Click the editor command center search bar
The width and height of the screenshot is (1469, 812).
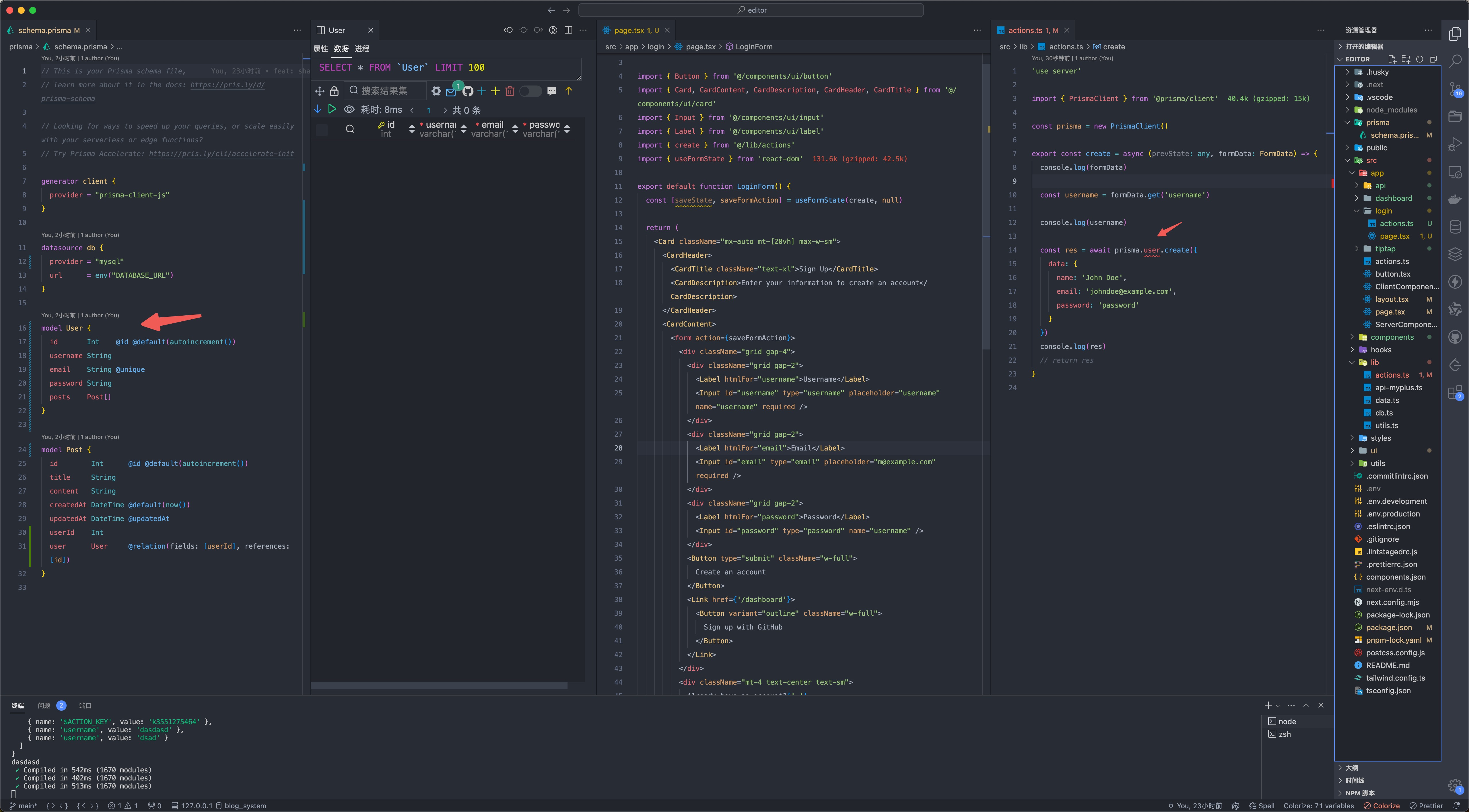click(x=751, y=10)
